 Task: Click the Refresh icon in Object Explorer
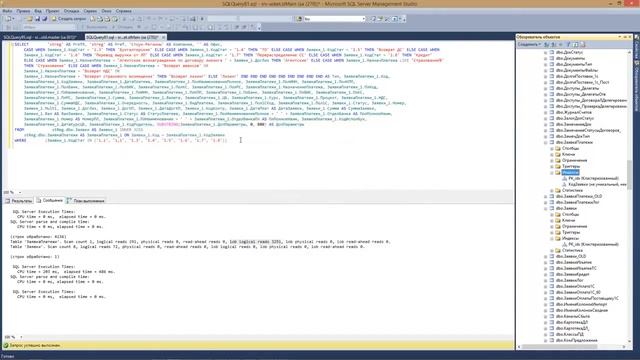point(575,44)
